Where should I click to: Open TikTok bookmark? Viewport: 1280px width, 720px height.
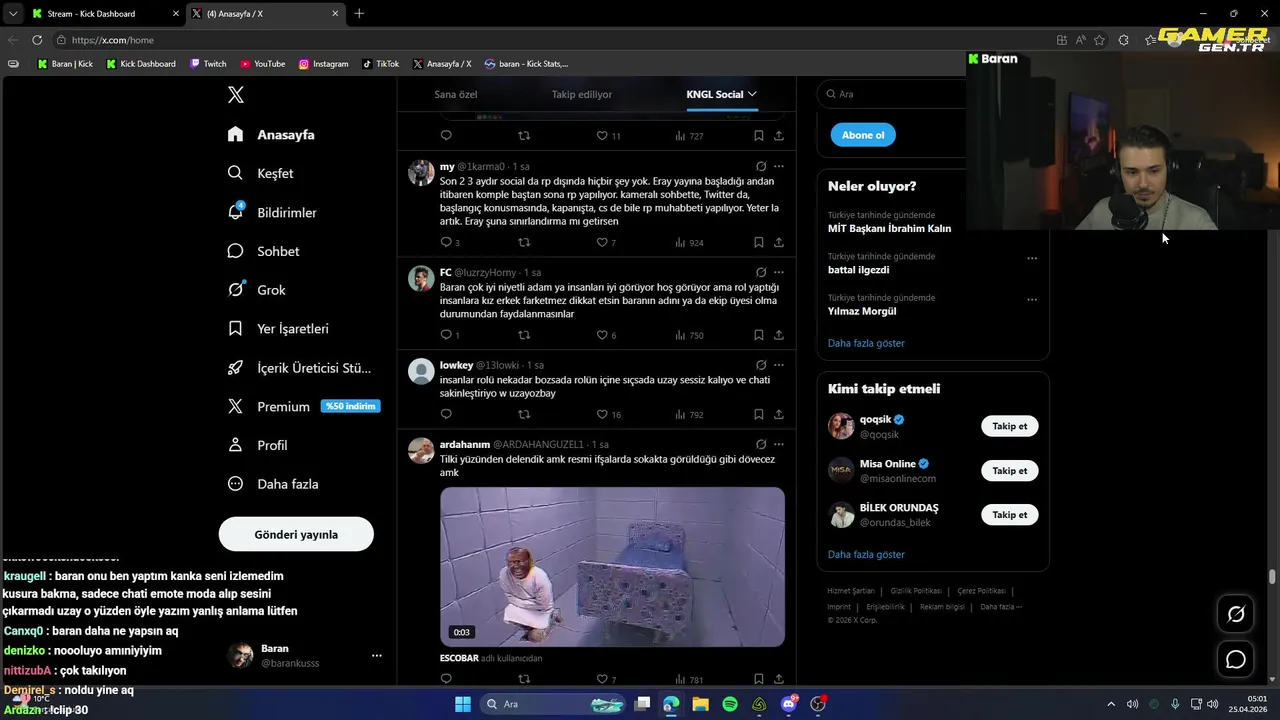point(380,64)
